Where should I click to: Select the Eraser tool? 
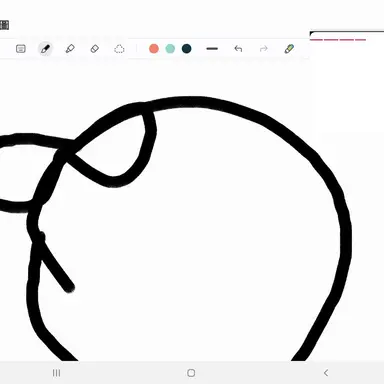pyautogui.click(x=95, y=49)
